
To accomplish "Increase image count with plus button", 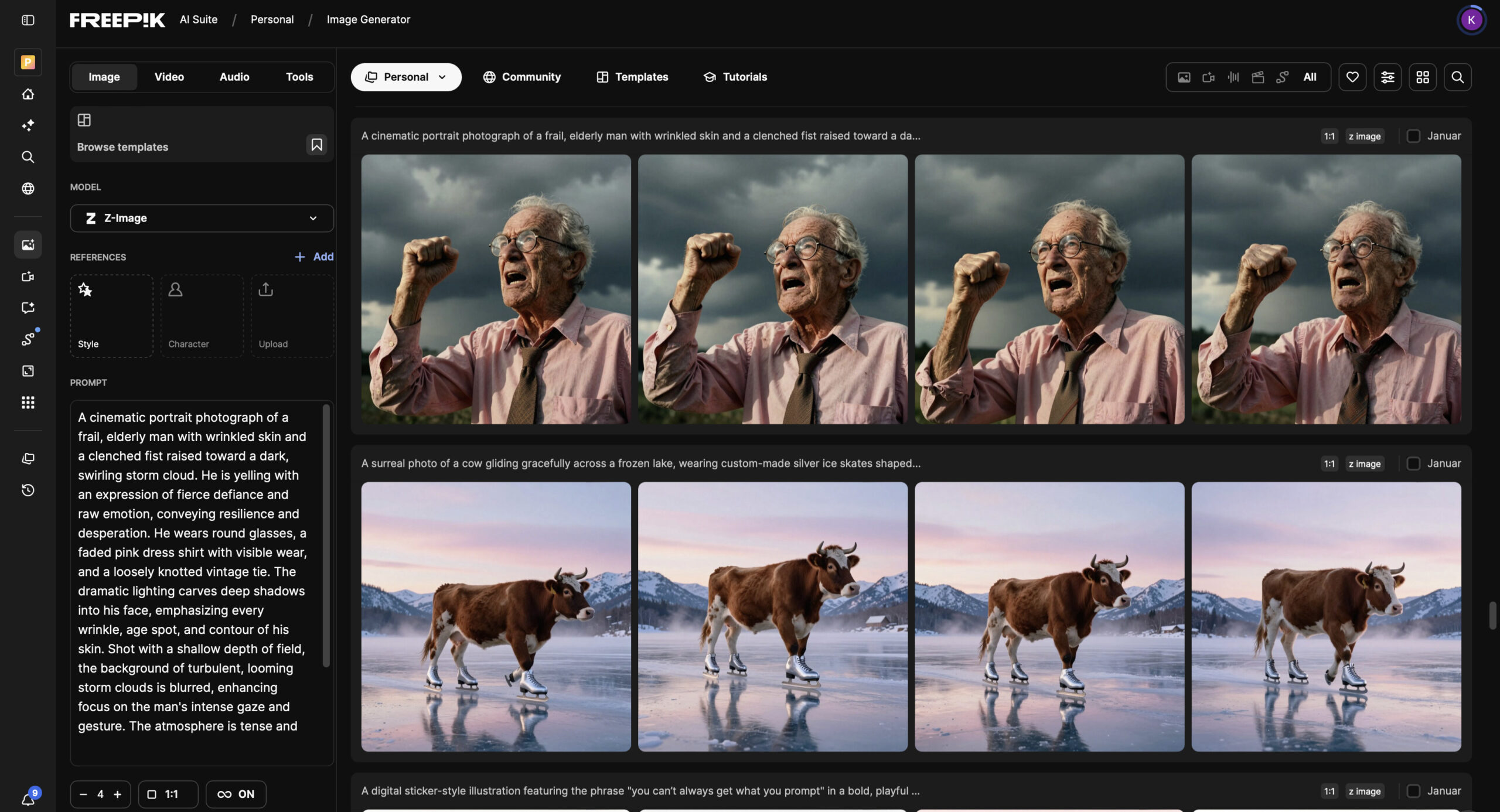I will click(x=117, y=794).
